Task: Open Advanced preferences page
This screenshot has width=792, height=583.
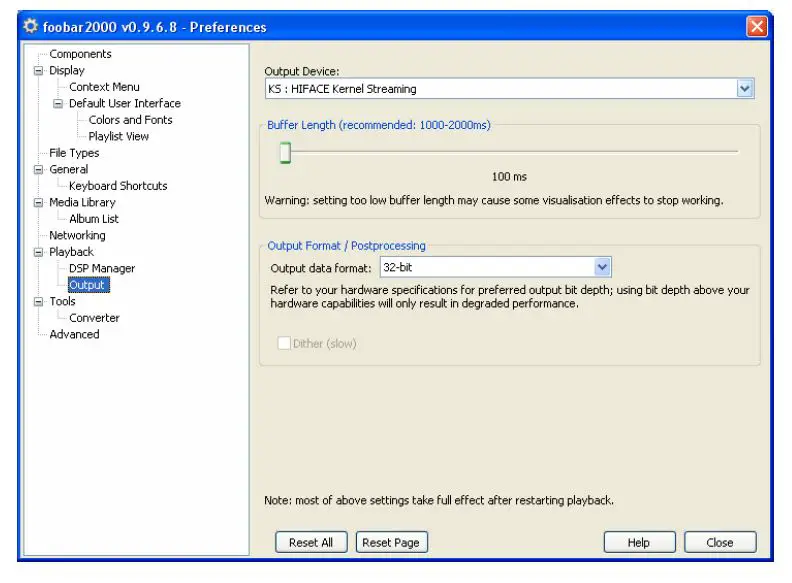Action: 74,334
